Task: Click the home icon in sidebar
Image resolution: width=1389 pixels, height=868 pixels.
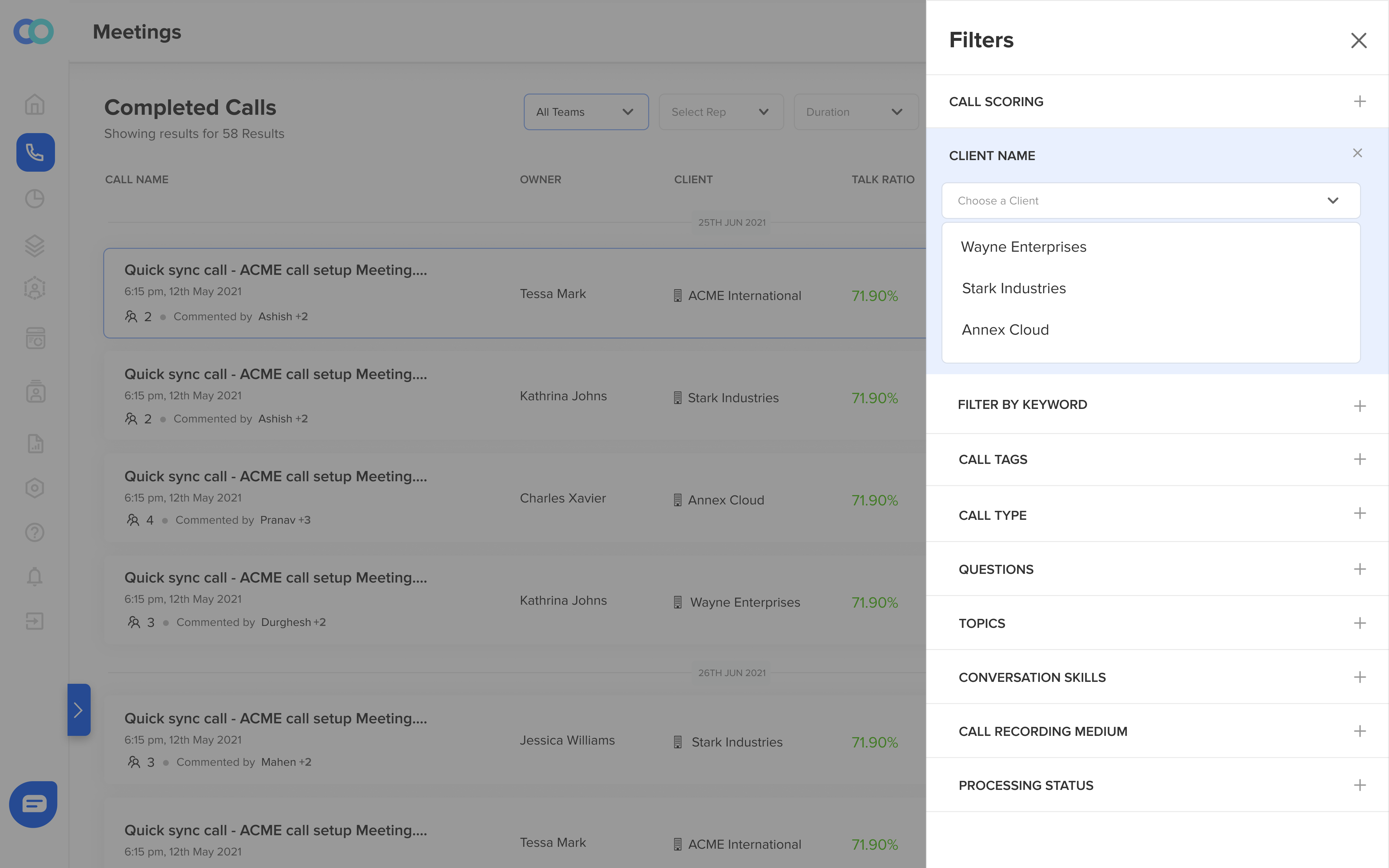Action: (x=35, y=104)
